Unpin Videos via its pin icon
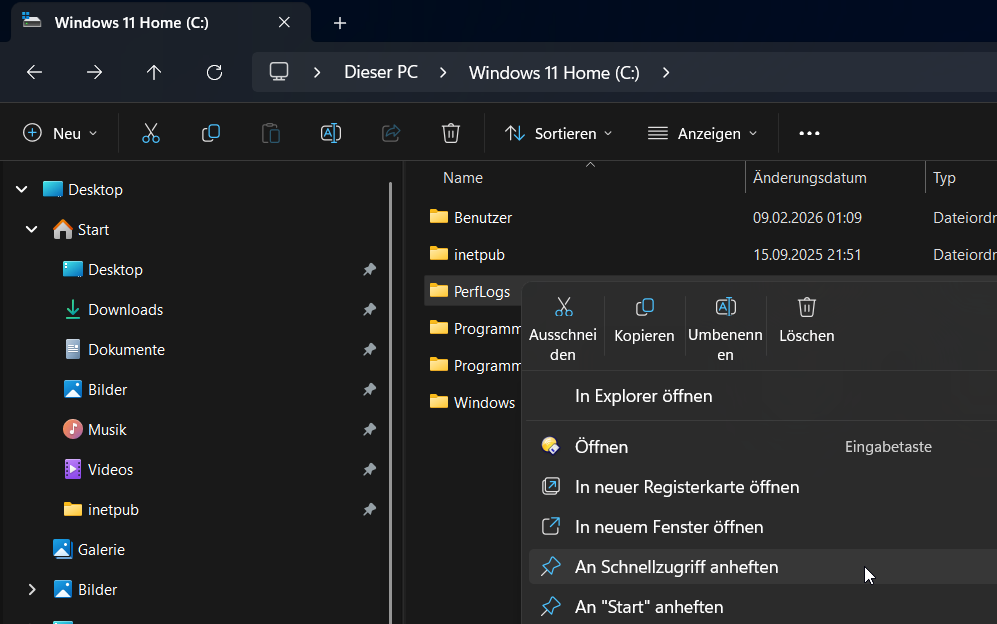Image resolution: width=997 pixels, height=624 pixels. (369, 470)
